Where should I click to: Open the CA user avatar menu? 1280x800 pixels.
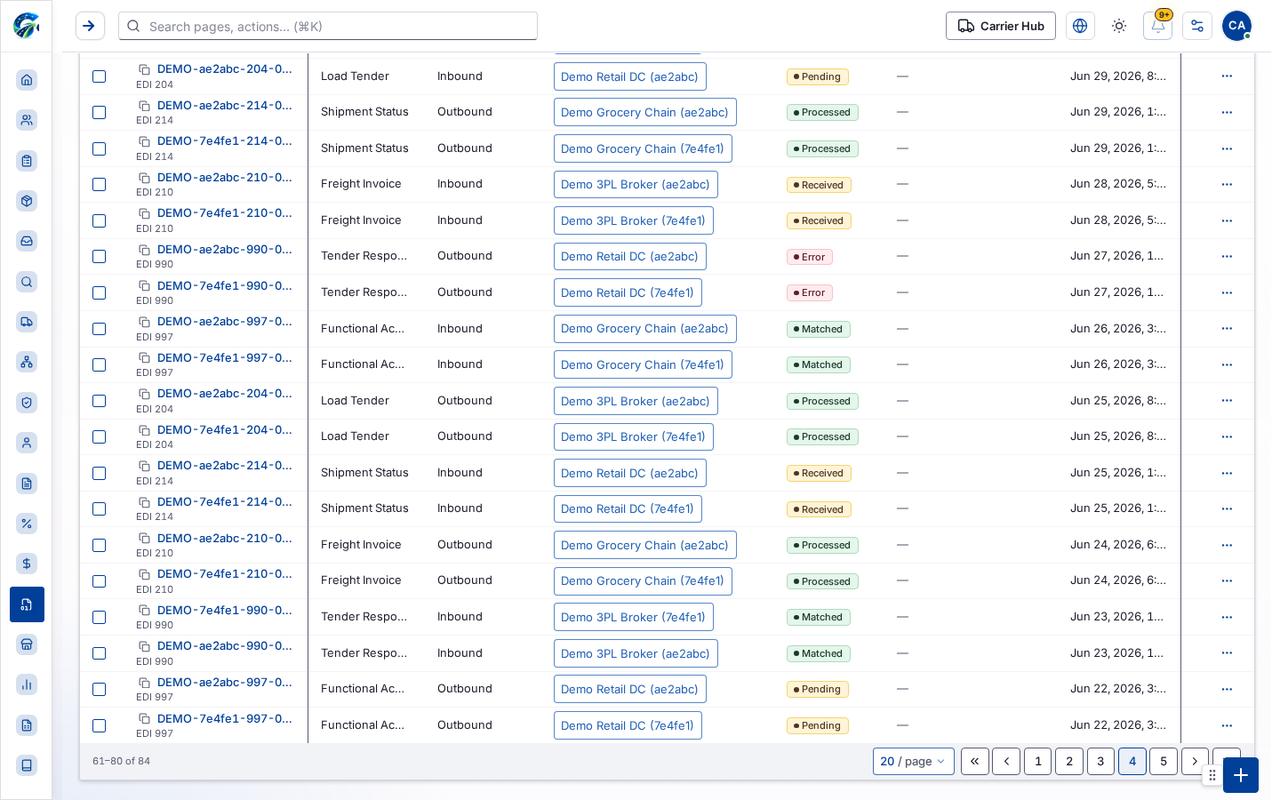pos(1237,26)
